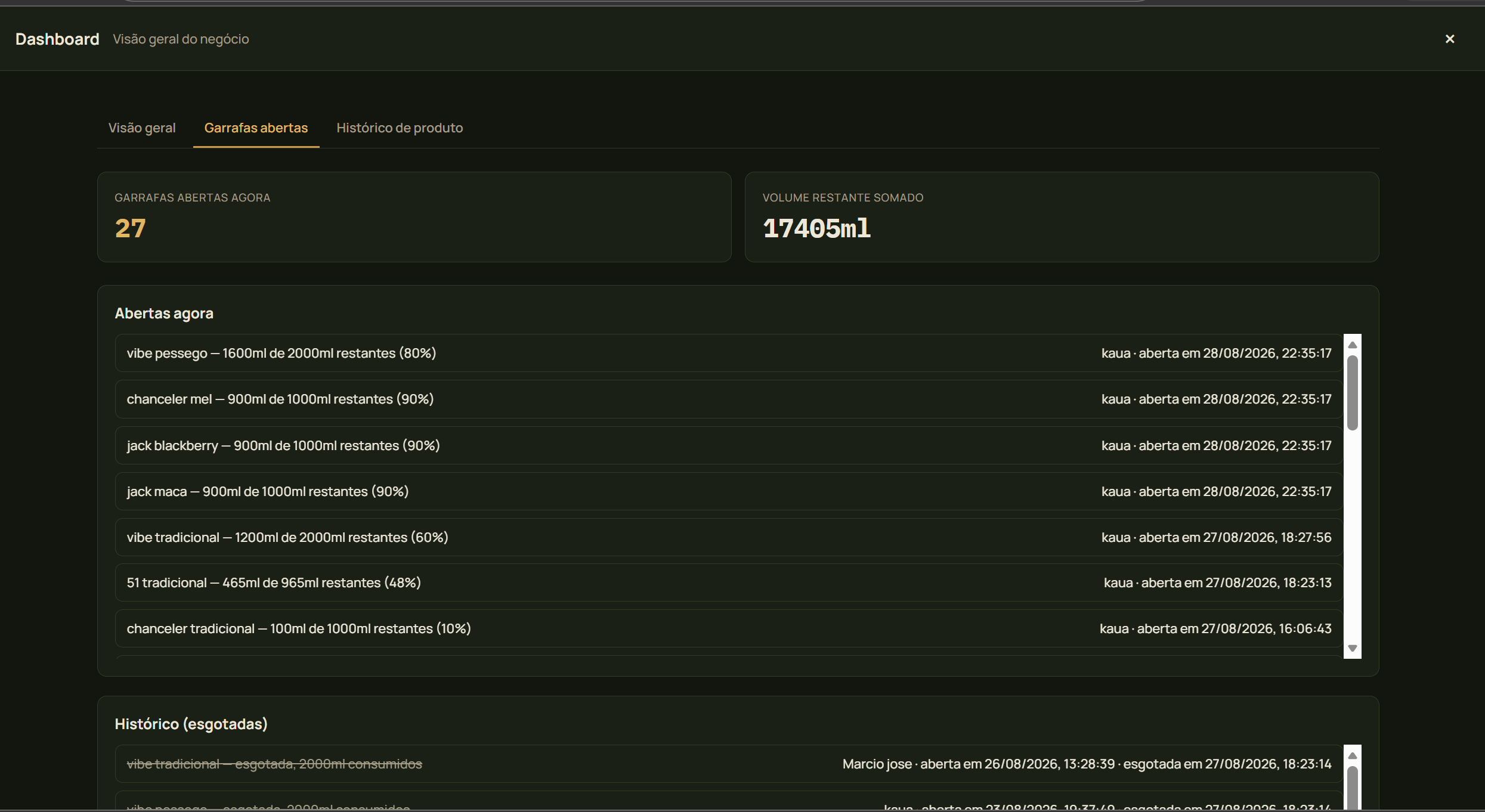Click the timestamp 27/08/2026, 16:06:43

(1266, 628)
